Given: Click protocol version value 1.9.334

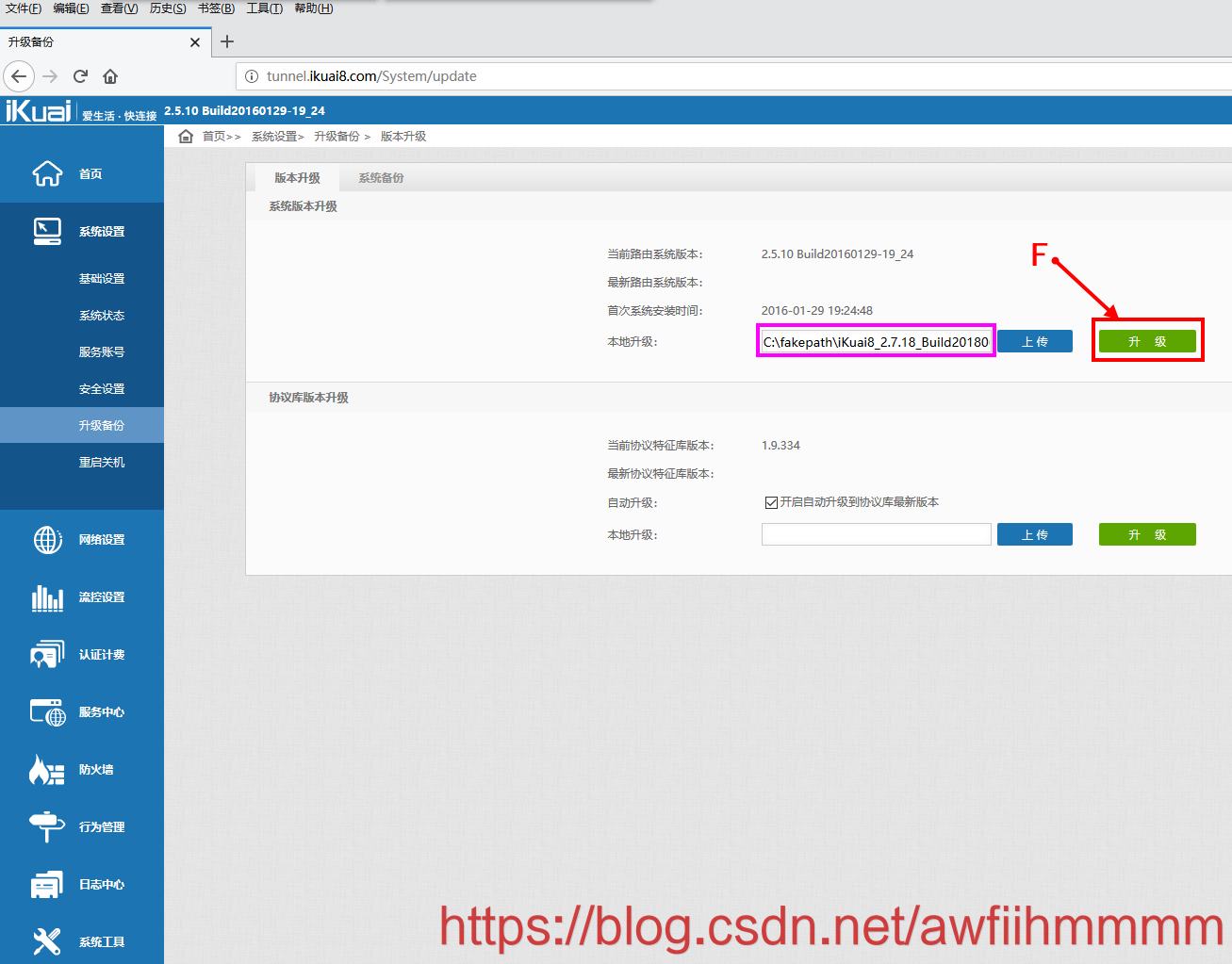Looking at the screenshot, I should coord(780,446).
